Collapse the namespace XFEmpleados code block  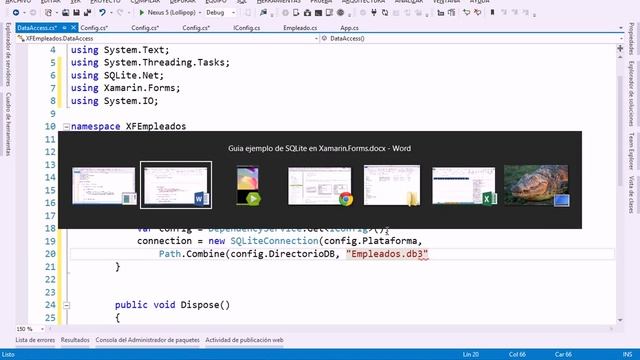pyautogui.click(x=66, y=127)
